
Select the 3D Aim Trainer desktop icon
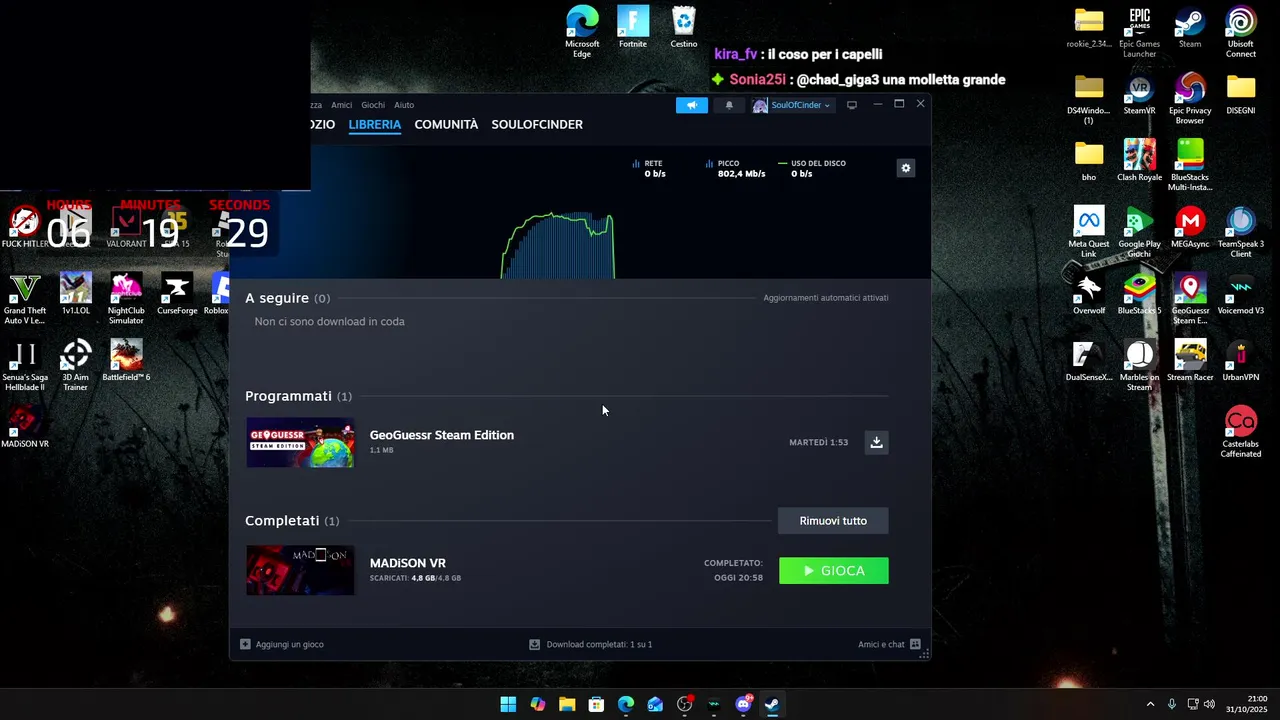click(76, 366)
